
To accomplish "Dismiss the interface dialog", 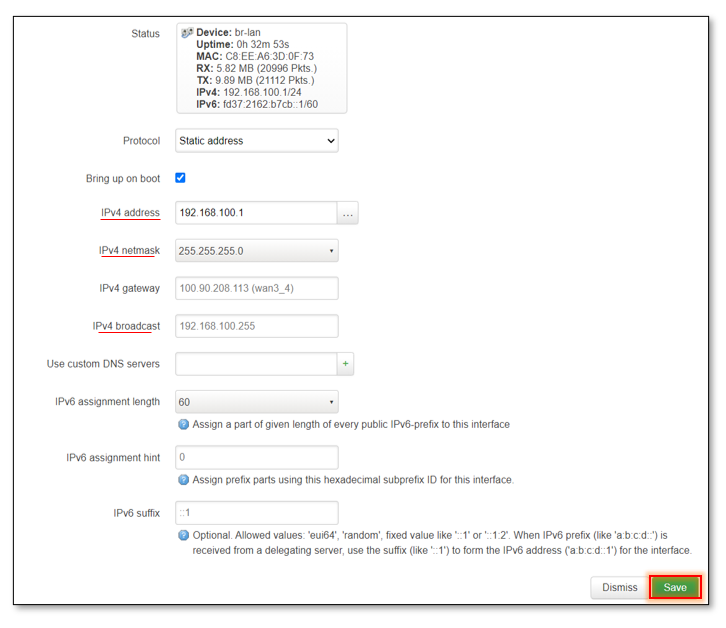I will (620, 587).
